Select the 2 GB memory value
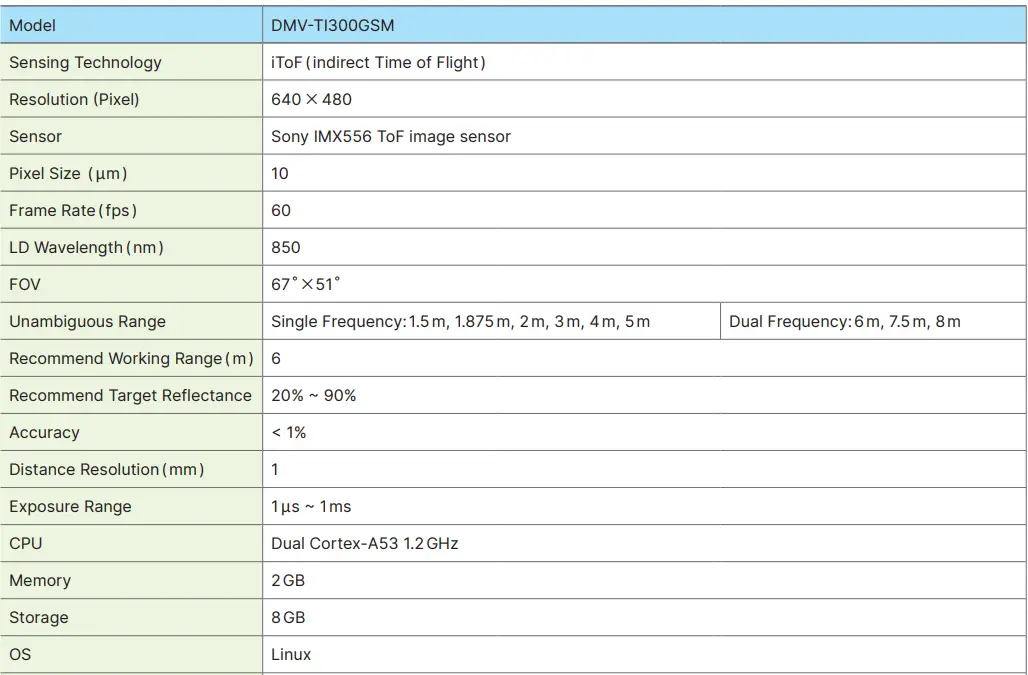Screen dimensions: 1028x675 pos(288,580)
